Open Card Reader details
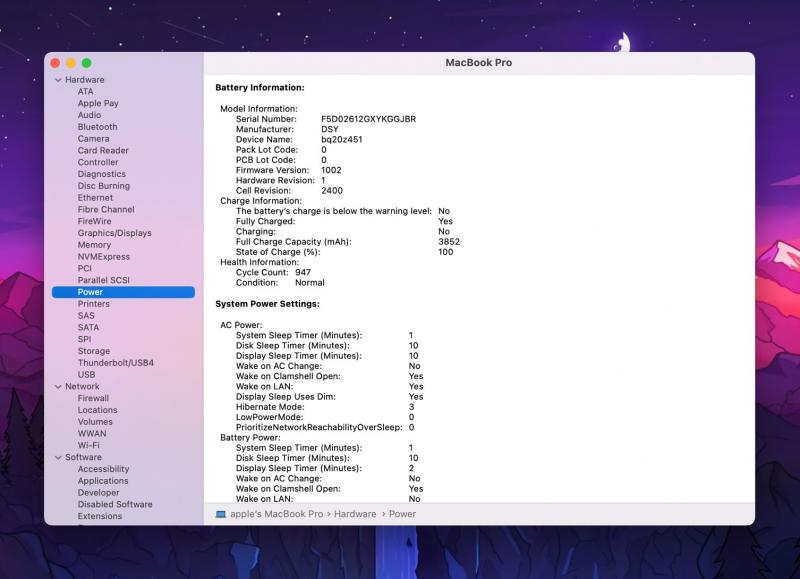Viewport: 800px width, 579px height. click(103, 150)
